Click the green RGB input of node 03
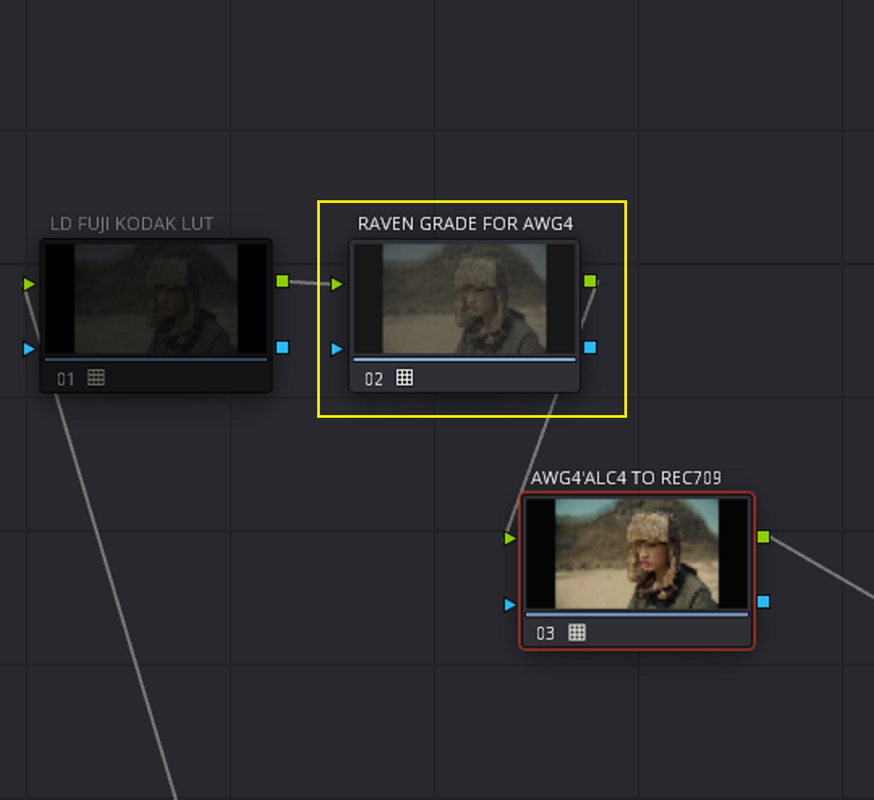 pos(509,539)
